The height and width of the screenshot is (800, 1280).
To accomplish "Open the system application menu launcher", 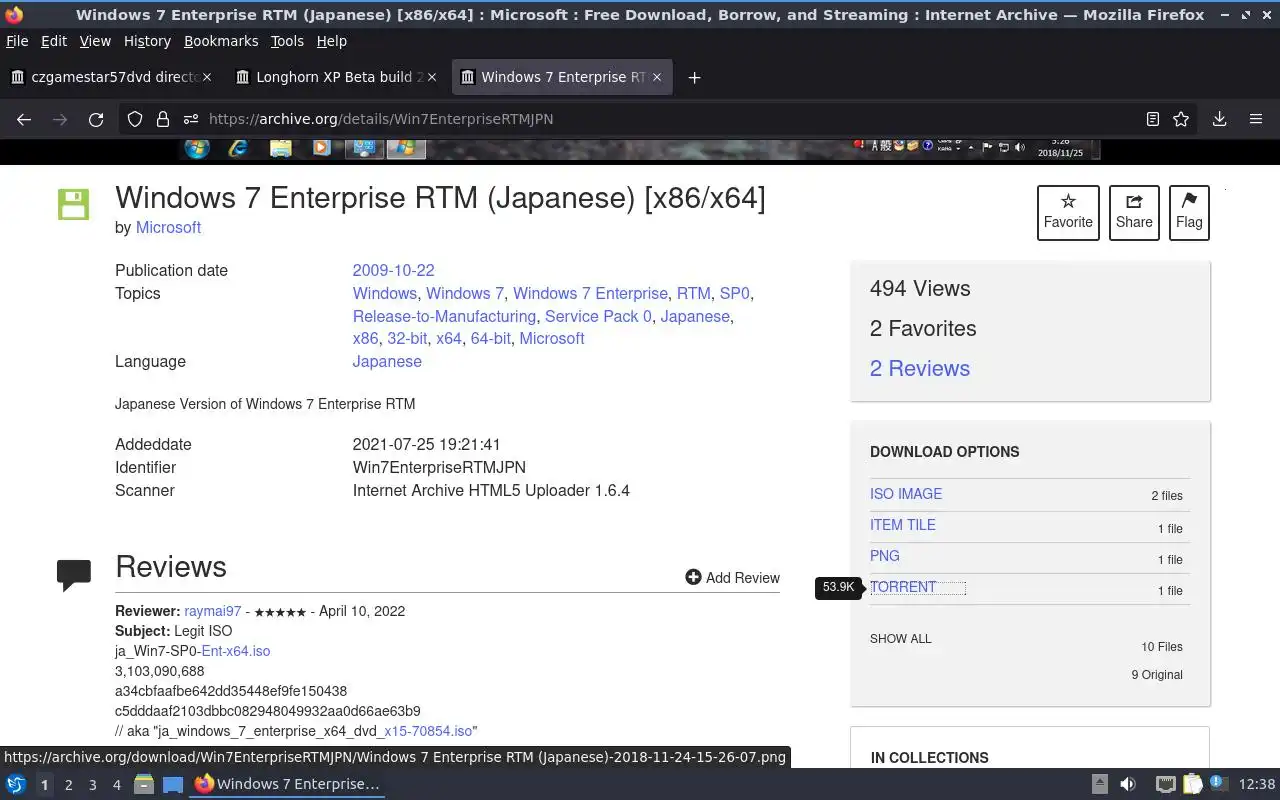I will pos(15,785).
